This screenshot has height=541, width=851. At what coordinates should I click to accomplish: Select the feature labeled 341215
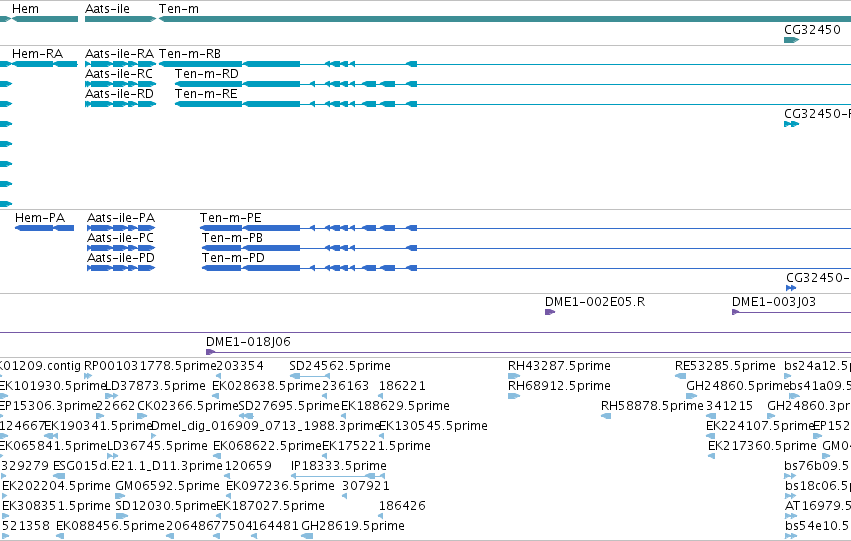(x=729, y=406)
